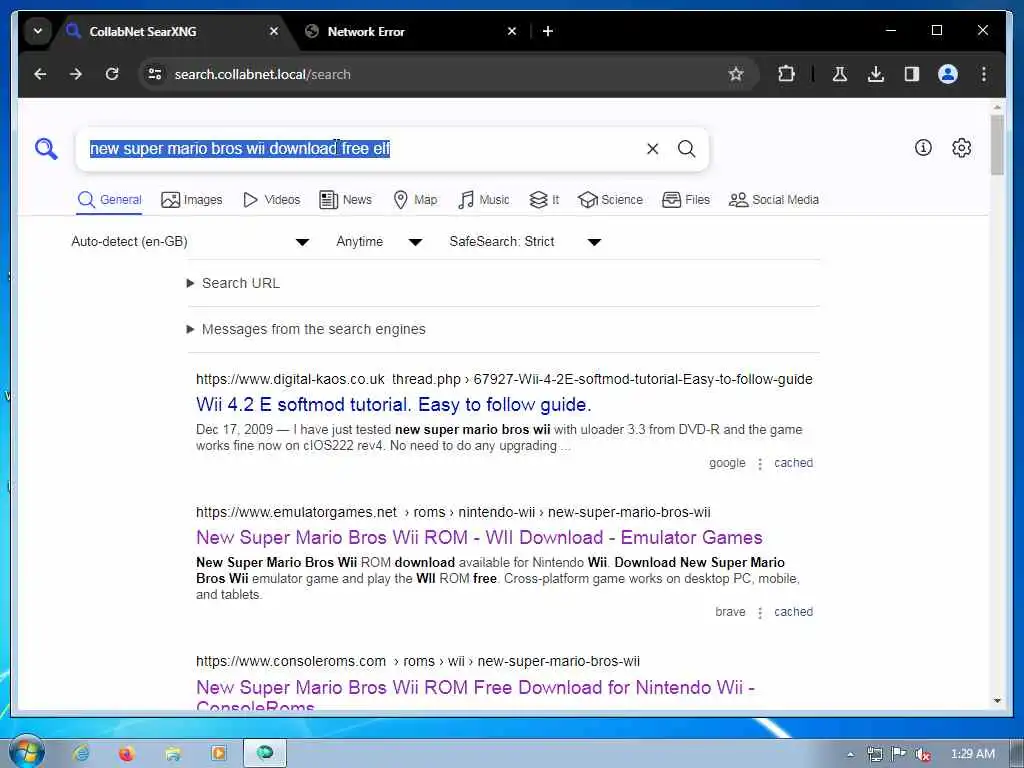This screenshot has width=1024, height=768.
Task: Expand the Search URL section
Action: [x=233, y=283]
